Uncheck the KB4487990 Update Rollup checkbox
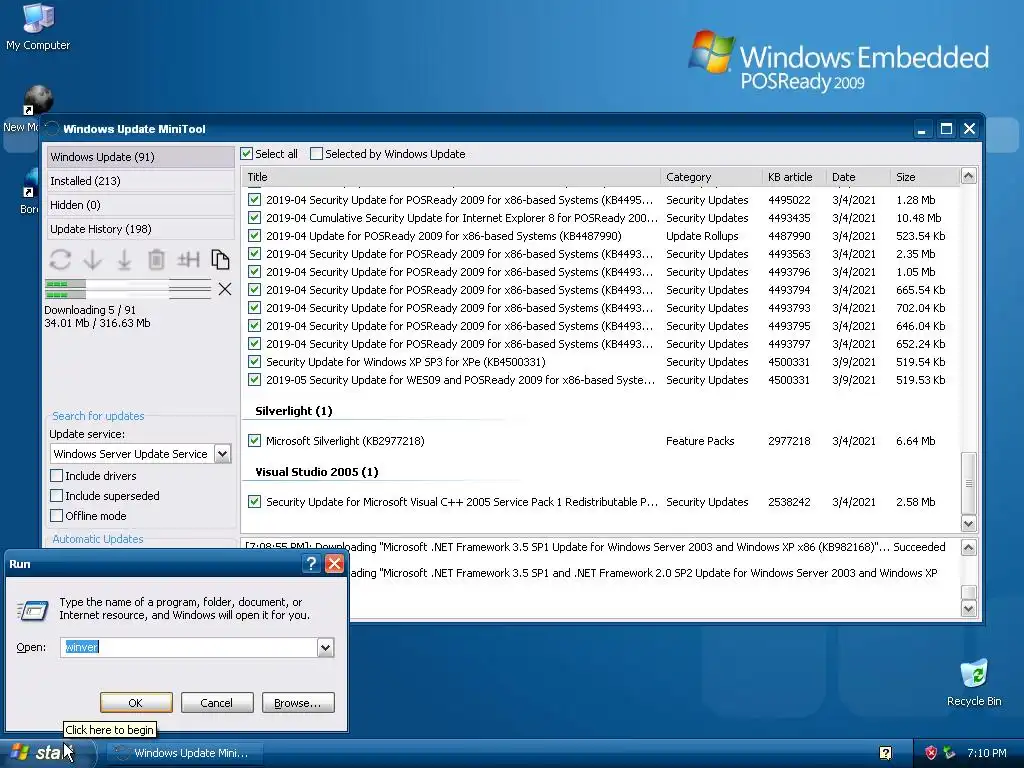Image resolution: width=1024 pixels, height=768 pixels. click(x=255, y=236)
